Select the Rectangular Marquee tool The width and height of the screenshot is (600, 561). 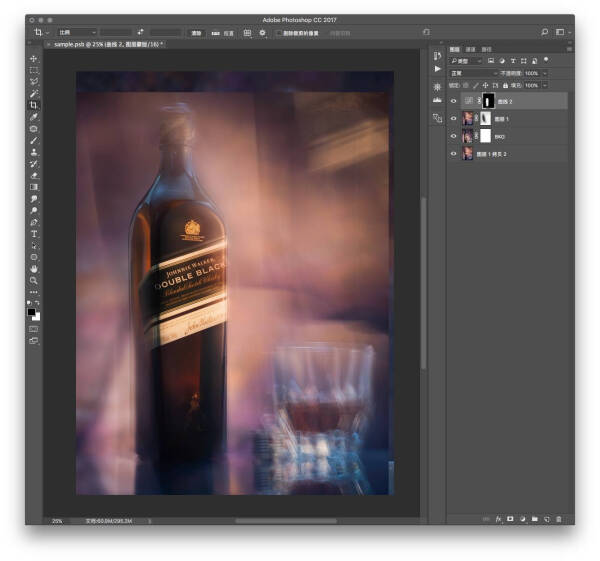(x=34, y=70)
